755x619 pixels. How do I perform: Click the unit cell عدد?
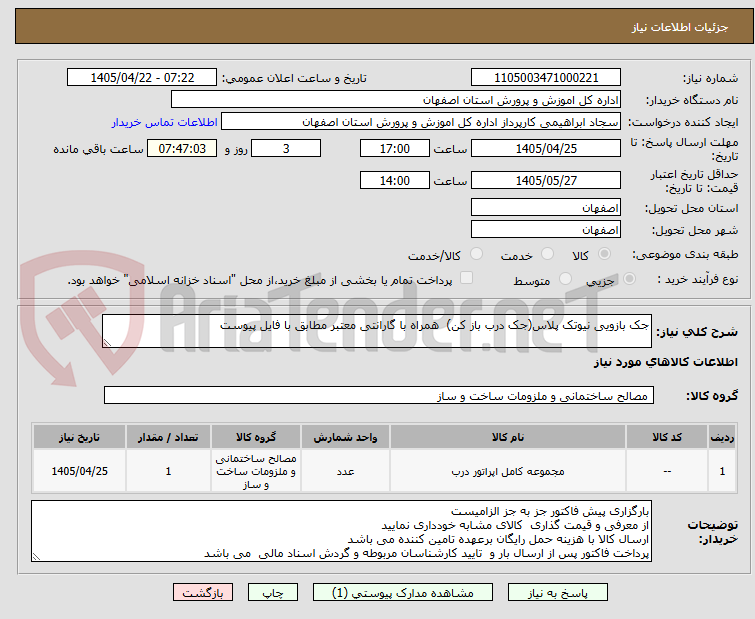[x=345, y=471]
